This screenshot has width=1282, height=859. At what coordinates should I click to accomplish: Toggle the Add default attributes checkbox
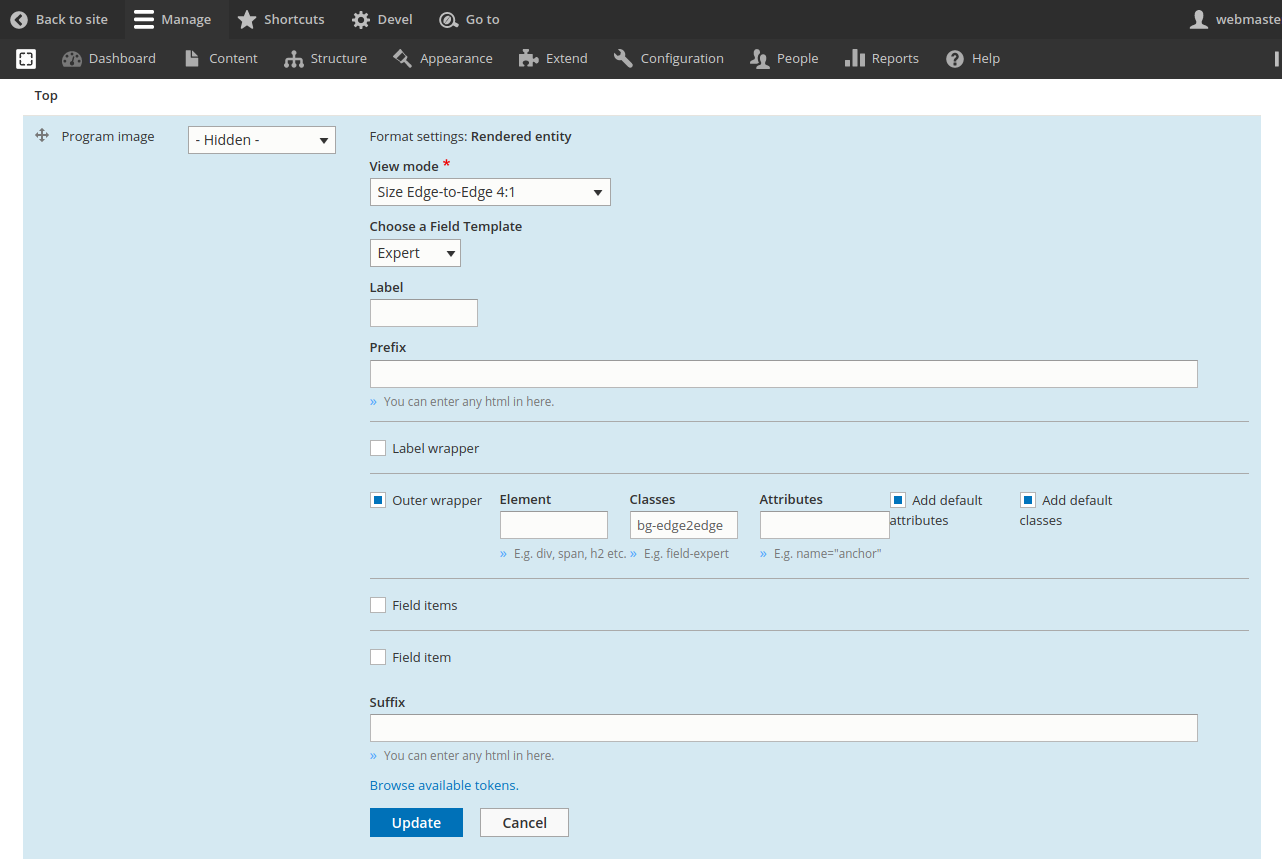[x=898, y=500]
